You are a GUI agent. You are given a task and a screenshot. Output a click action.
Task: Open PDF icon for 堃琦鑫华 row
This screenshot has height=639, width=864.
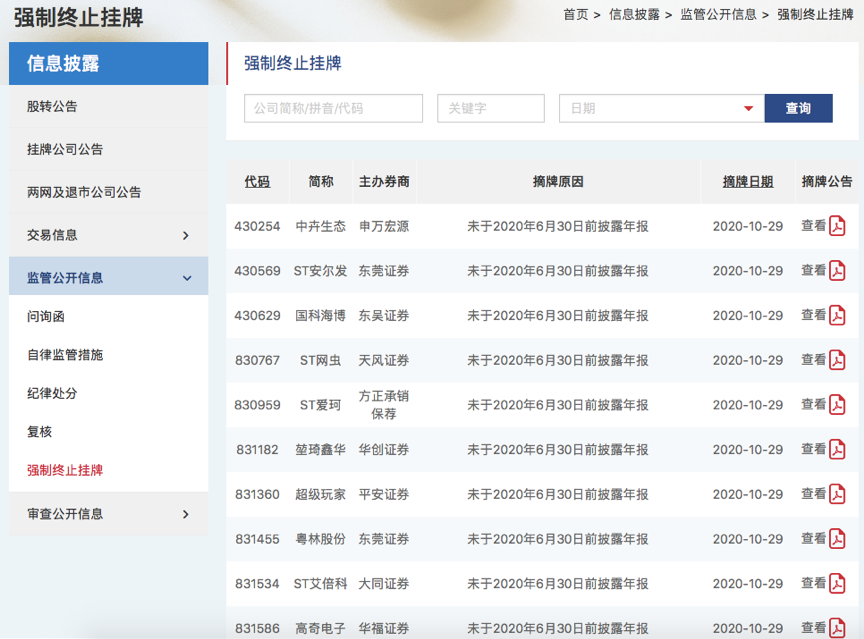point(837,450)
